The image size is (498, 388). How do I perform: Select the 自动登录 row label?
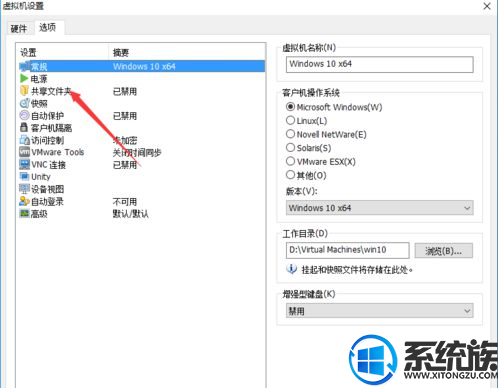pos(47,202)
